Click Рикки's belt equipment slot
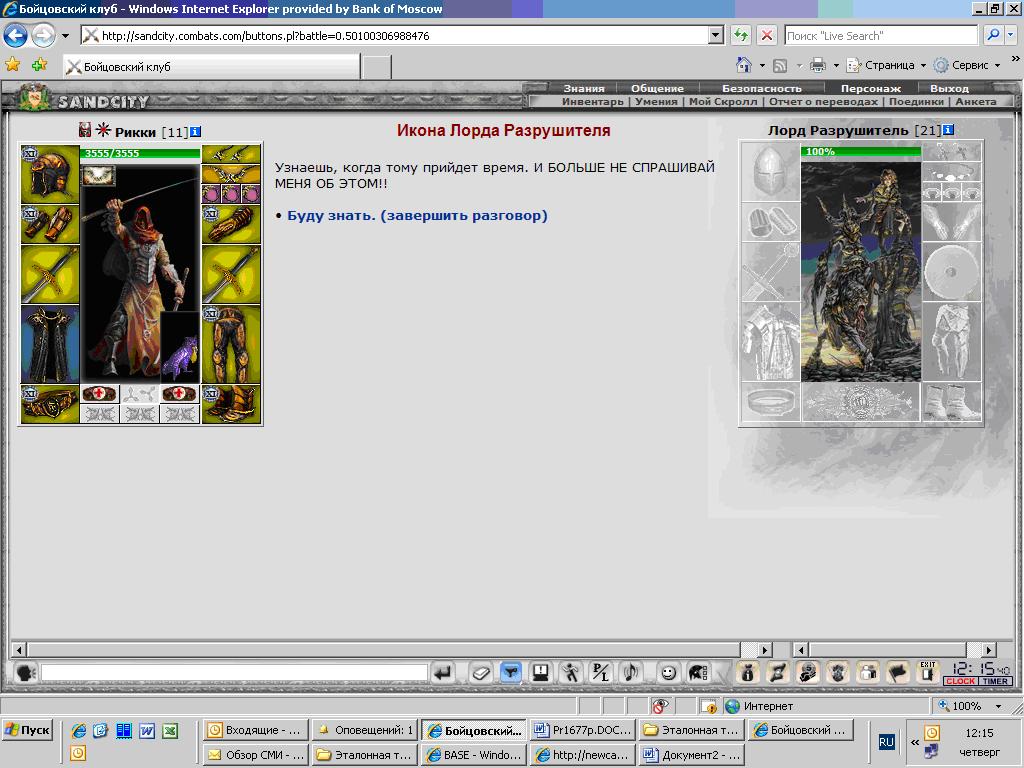The height and width of the screenshot is (768, 1024). coord(50,404)
